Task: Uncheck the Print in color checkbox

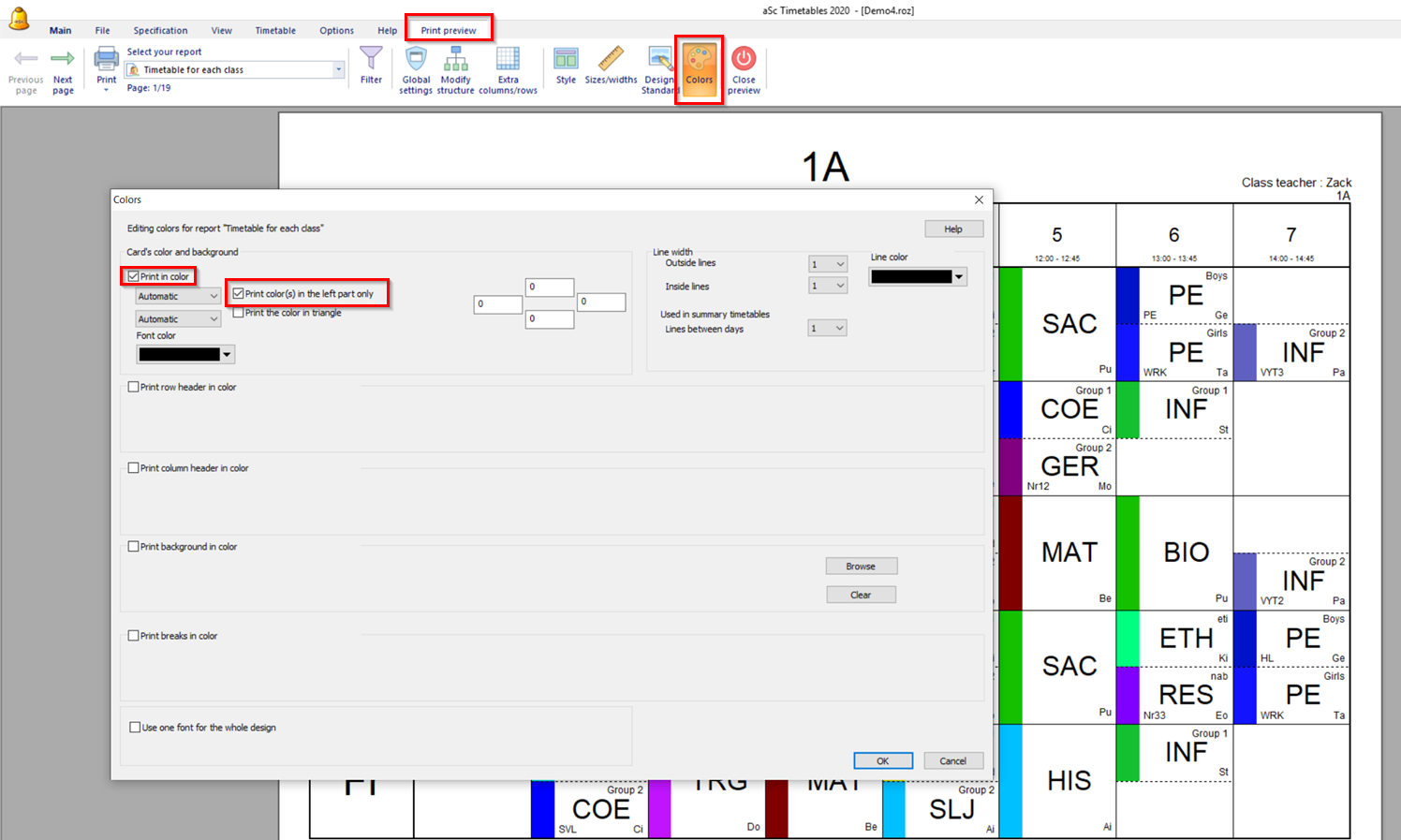Action: tap(134, 276)
